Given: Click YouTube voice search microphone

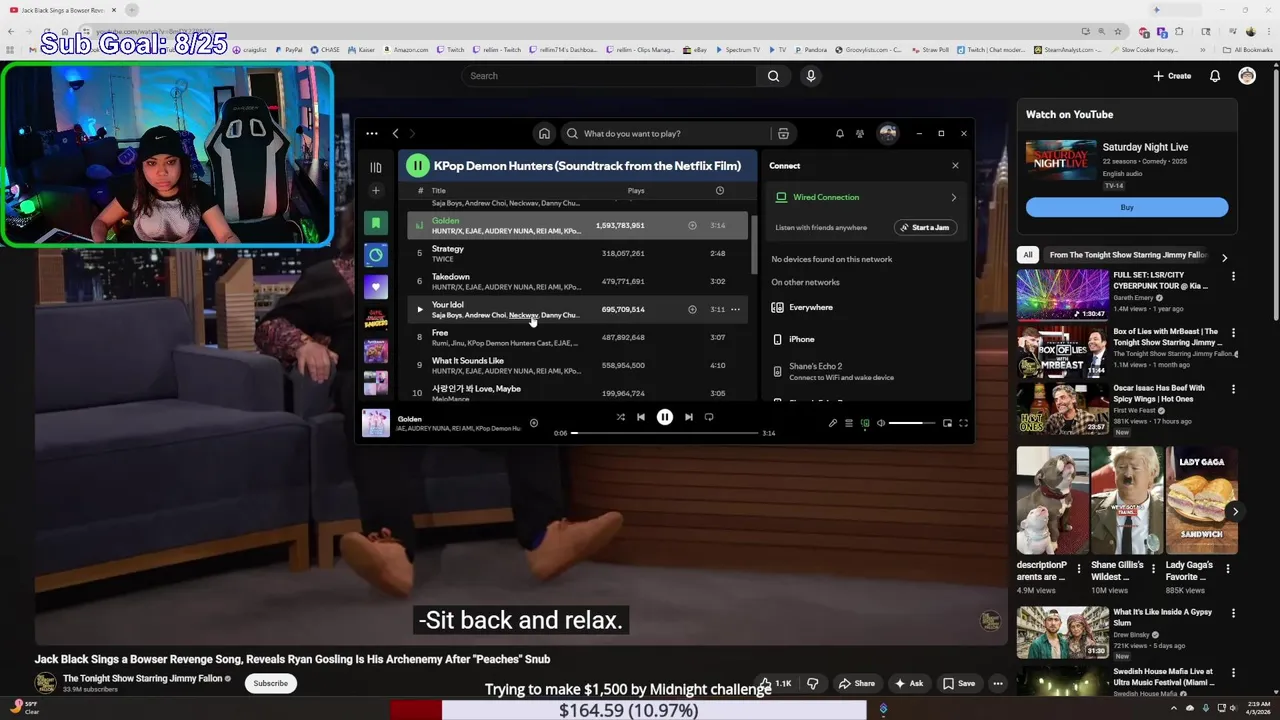Looking at the screenshot, I should 811,76.
